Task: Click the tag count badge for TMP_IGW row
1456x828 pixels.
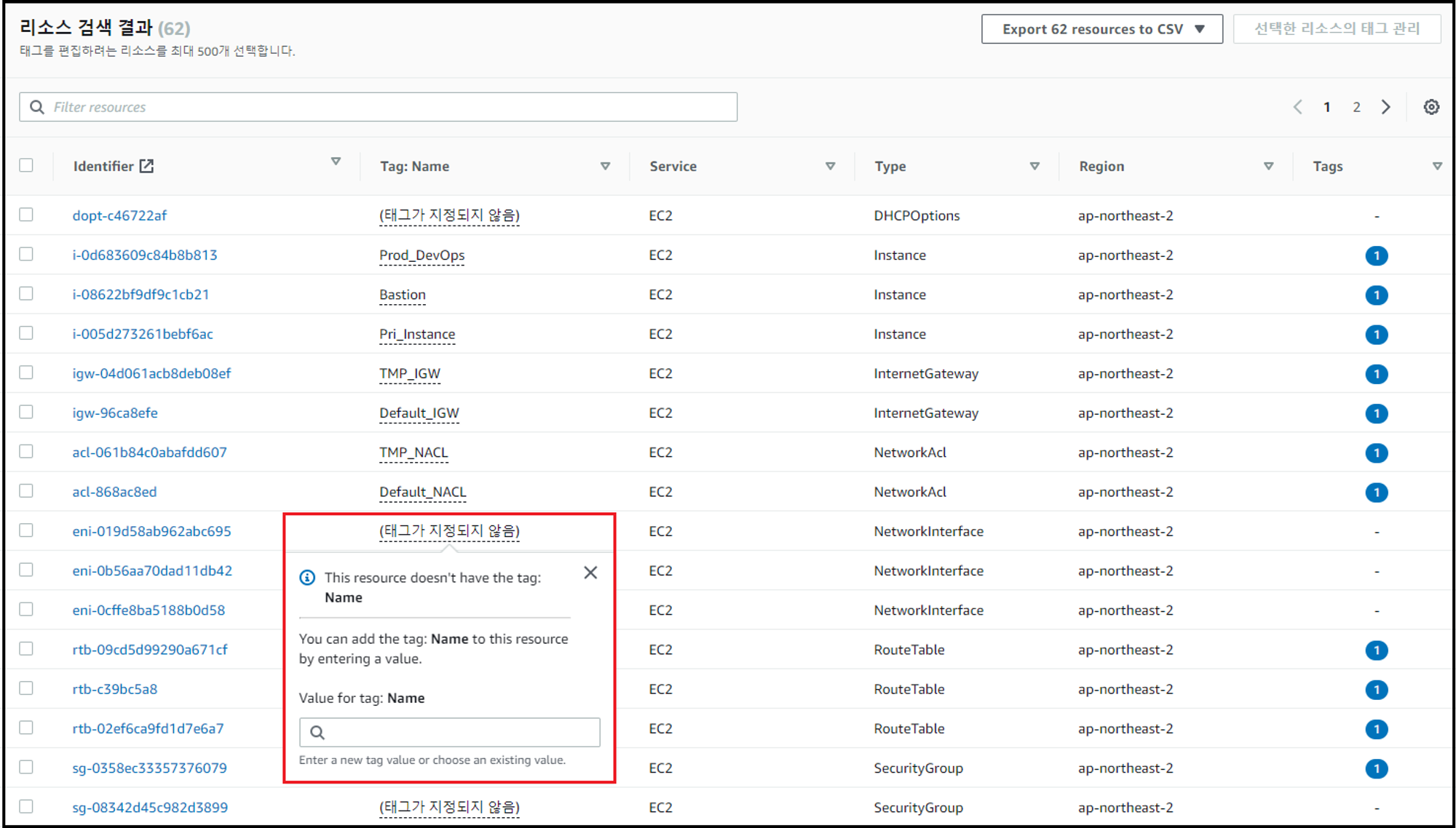Action: tap(1376, 374)
